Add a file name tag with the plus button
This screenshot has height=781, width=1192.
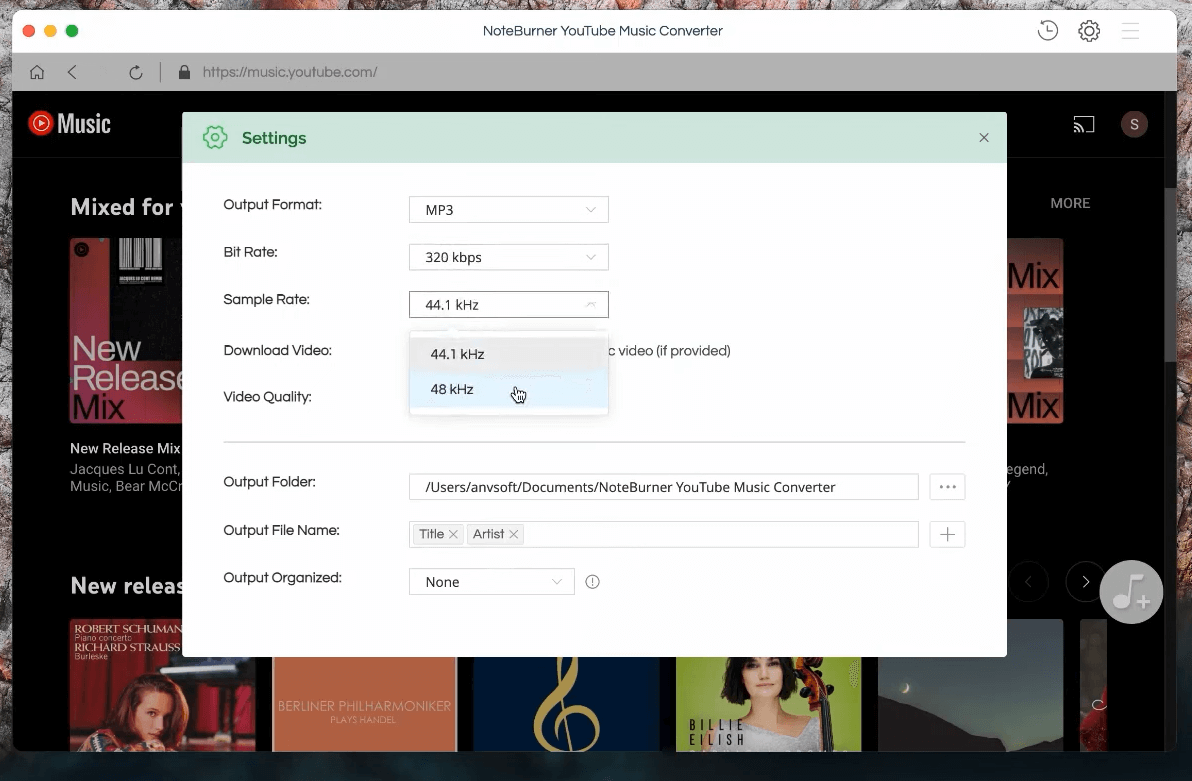(x=946, y=534)
